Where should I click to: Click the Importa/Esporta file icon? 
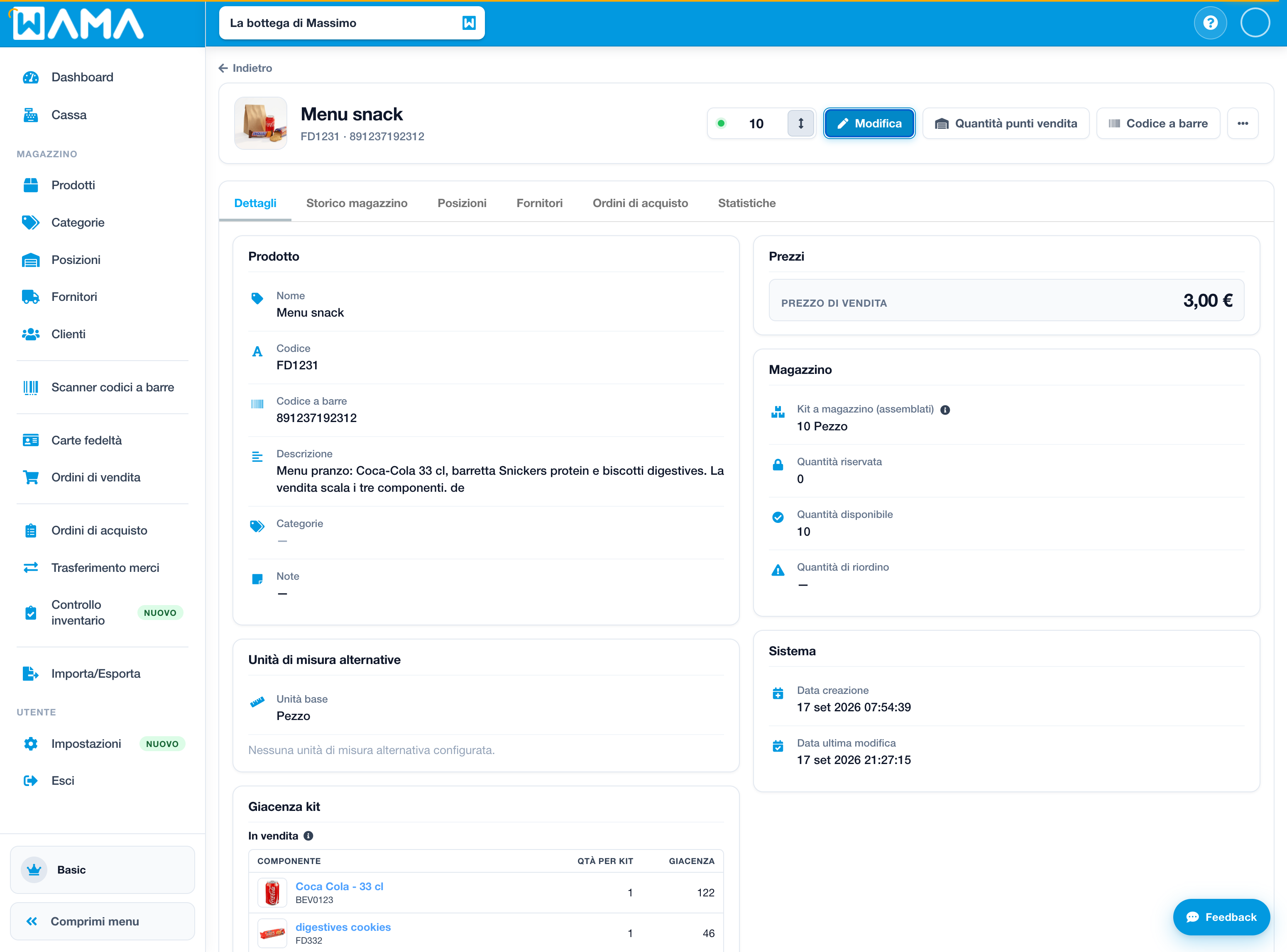point(31,674)
